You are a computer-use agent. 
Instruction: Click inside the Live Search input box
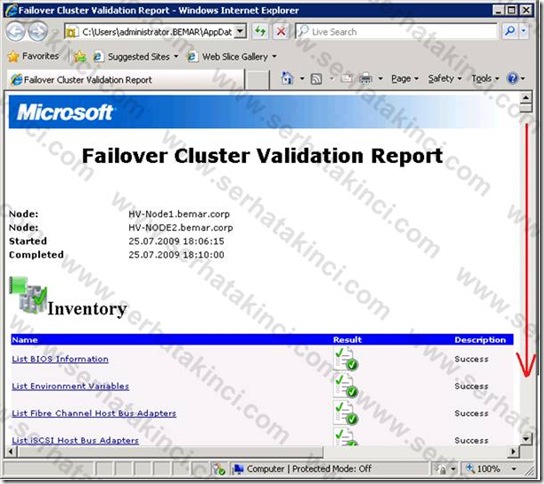[396, 32]
